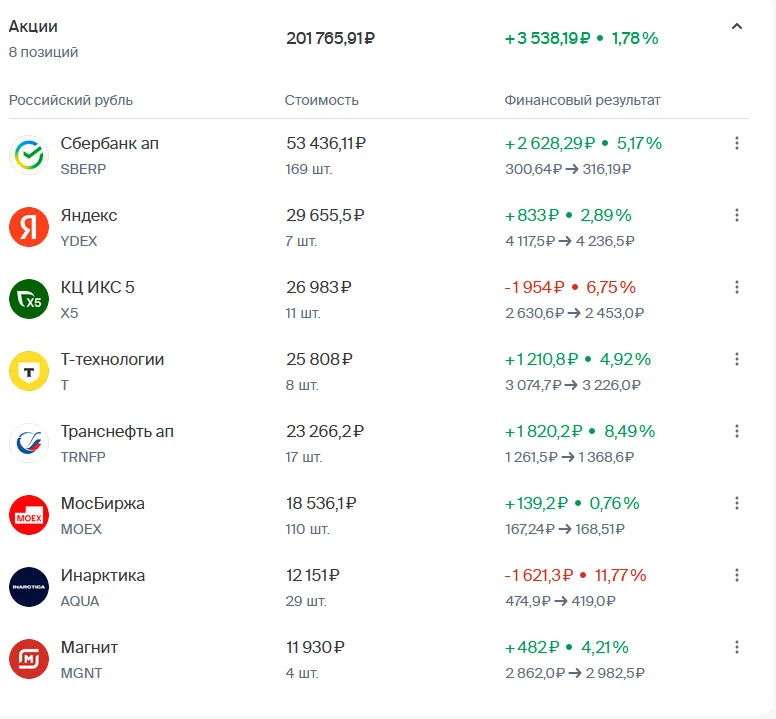Click Транснефть result +1 820,2₽ • 8,49%
This screenshot has width=776, height=719.
tap(580, 431)
